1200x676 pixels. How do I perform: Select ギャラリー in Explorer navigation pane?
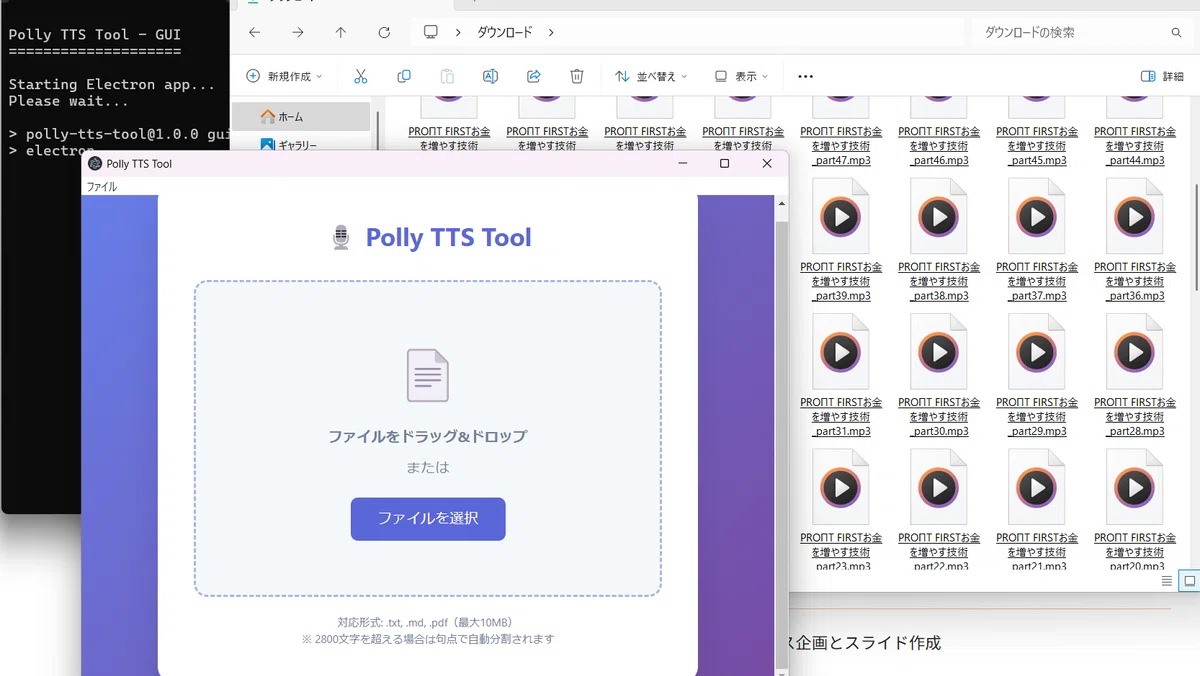coord(302,145)
